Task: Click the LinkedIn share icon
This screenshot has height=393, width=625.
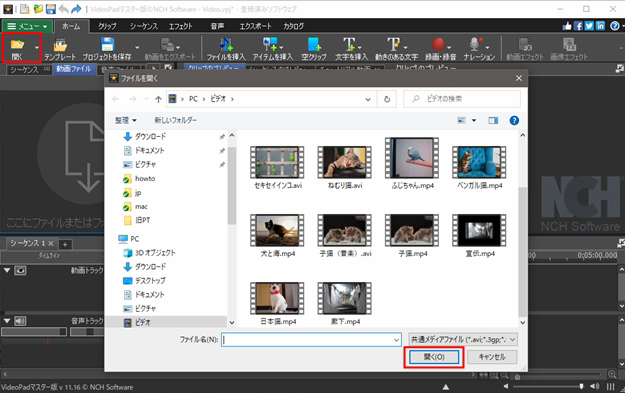Action: coord(600,26)
